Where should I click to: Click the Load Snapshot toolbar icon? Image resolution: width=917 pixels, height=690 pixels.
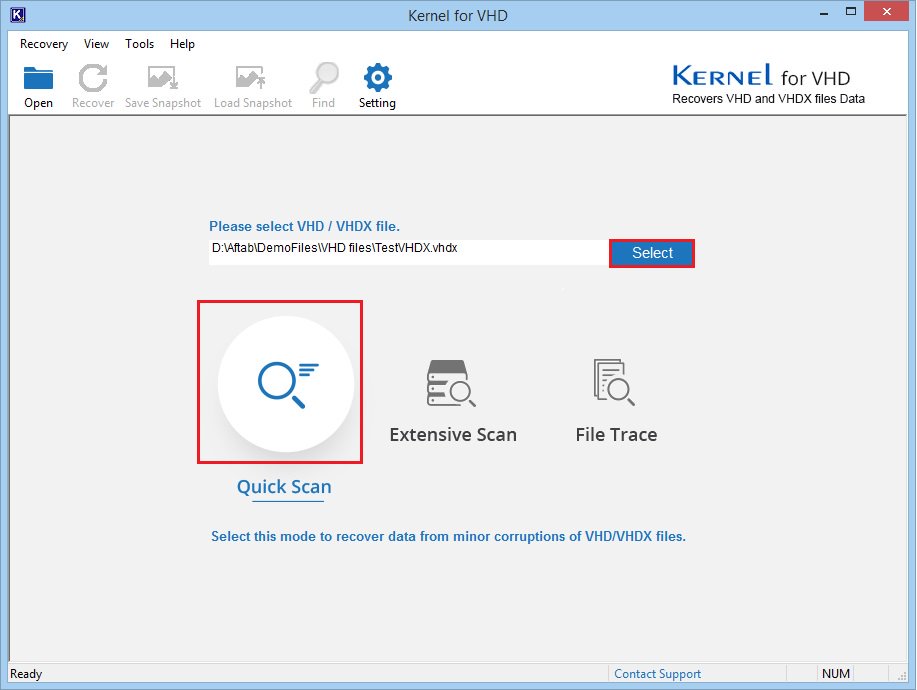coord(251,77)
